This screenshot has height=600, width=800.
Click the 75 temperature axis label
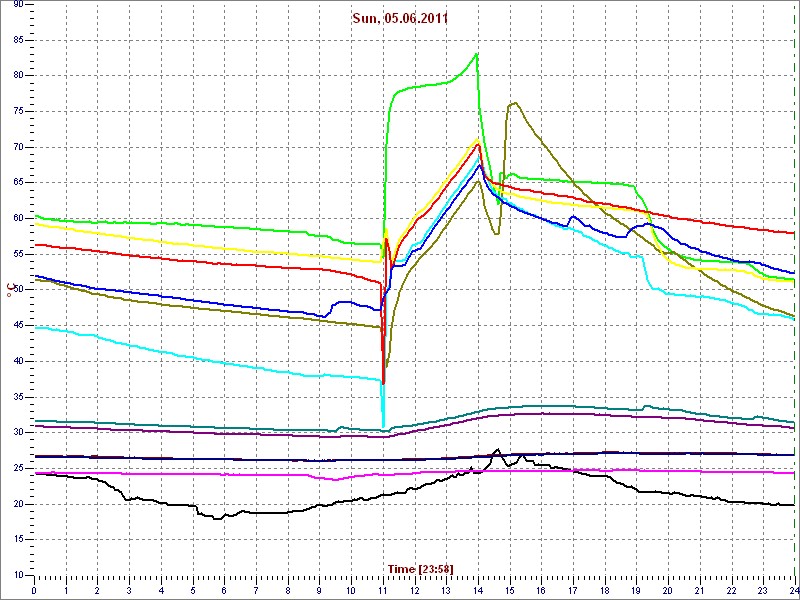click(18, 111)
